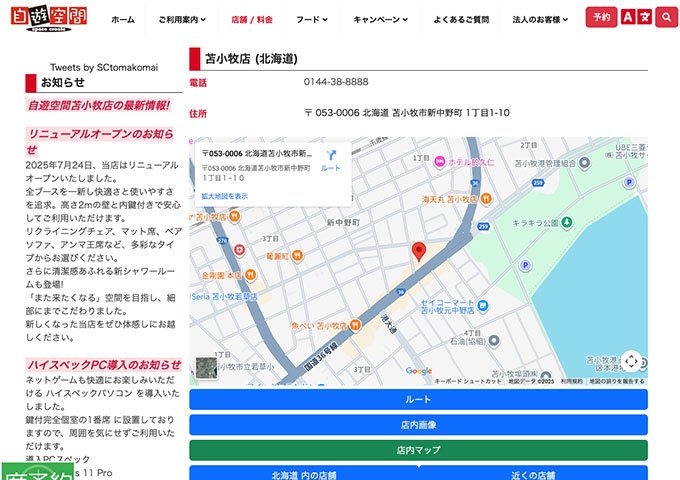Click the red location pin on the map

[419, 251]
